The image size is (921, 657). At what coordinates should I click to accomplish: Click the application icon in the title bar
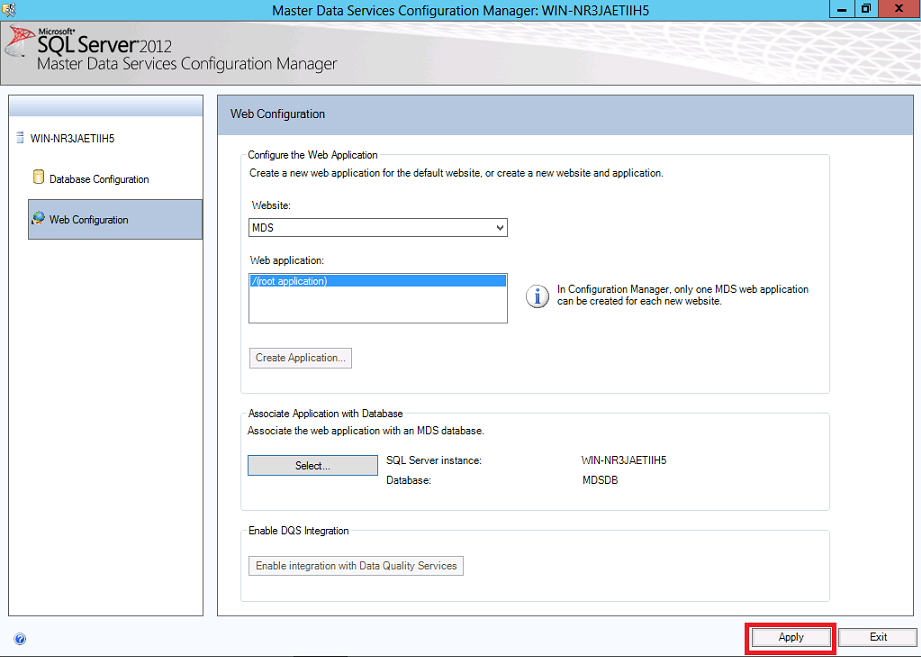[x=9, y=9]
